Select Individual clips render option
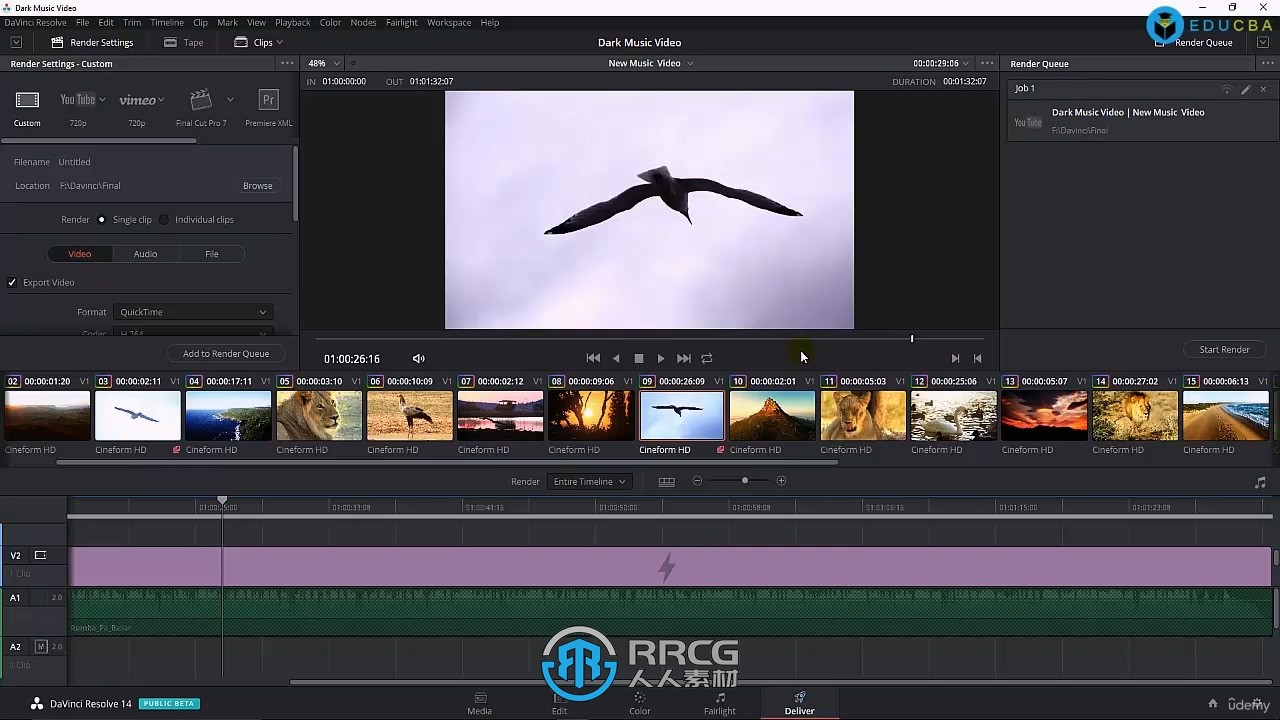Image resolution: width=1280 pixels, height=720 pixels. [x=164, y=219]
